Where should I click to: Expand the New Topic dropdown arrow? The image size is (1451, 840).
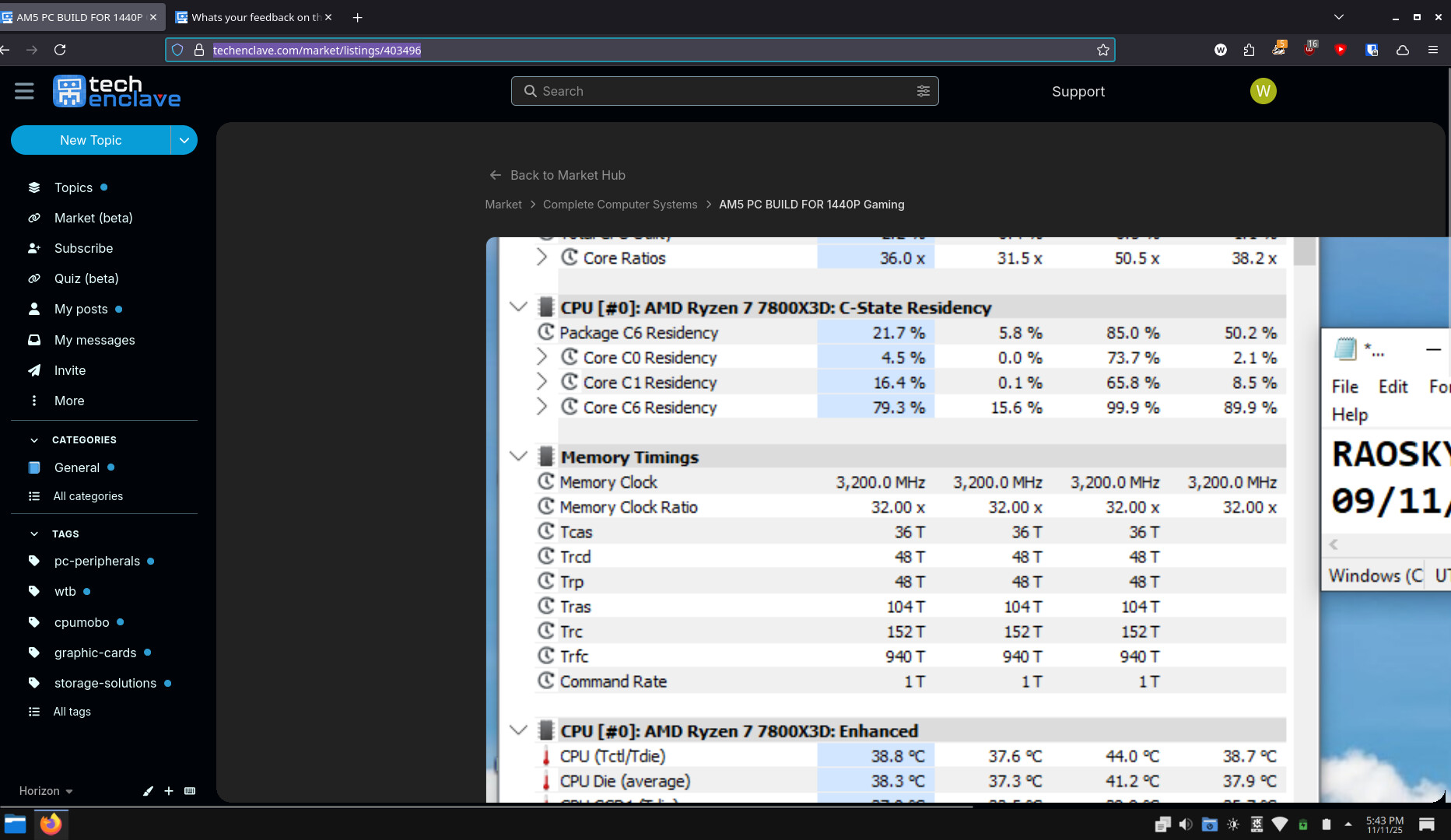click(x=184, y=140)
